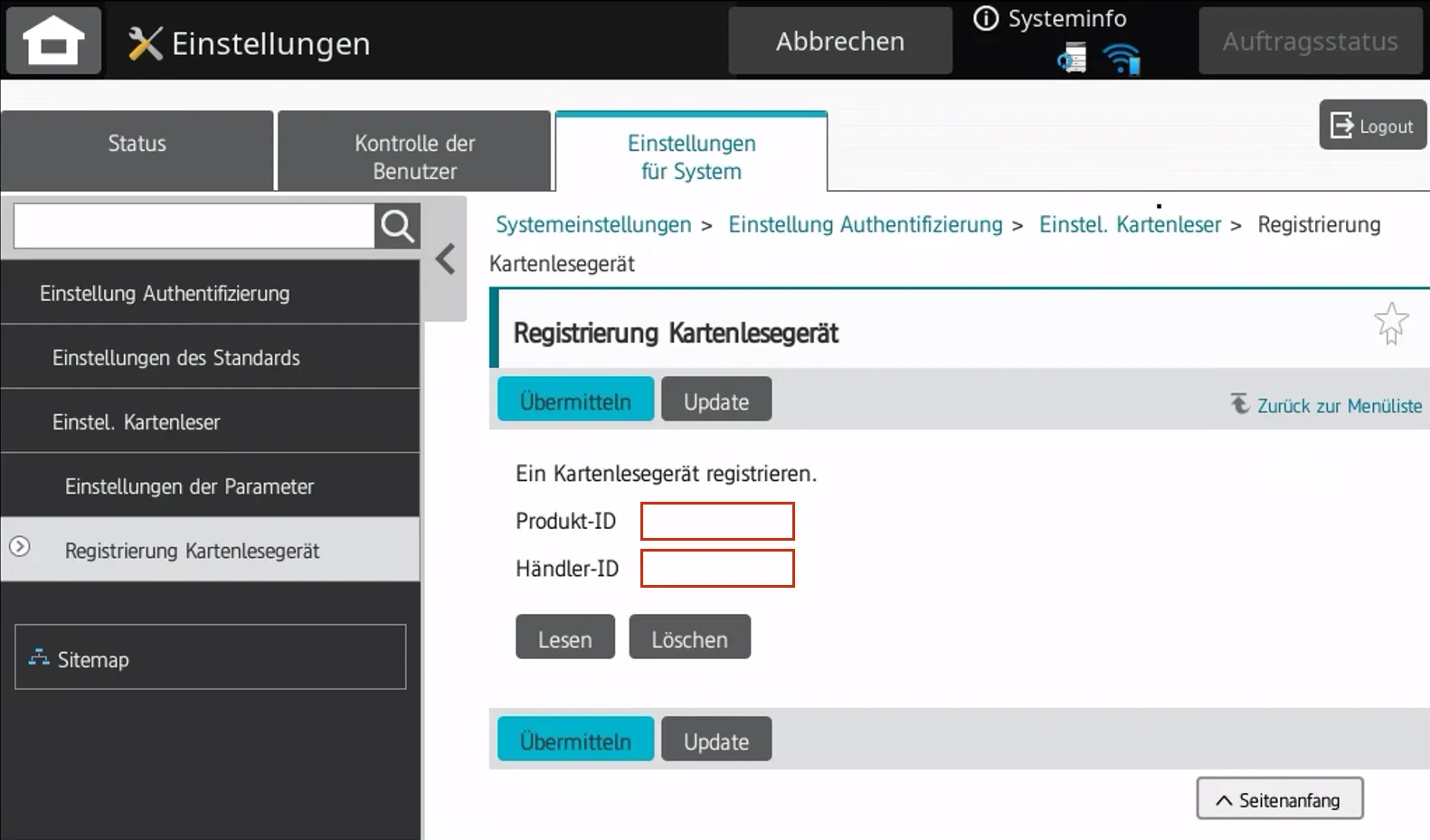Click Systemeinstellungen in the breadcrumb
Viewport: 1430px width, 840px height.
click(x=593, y=225)
